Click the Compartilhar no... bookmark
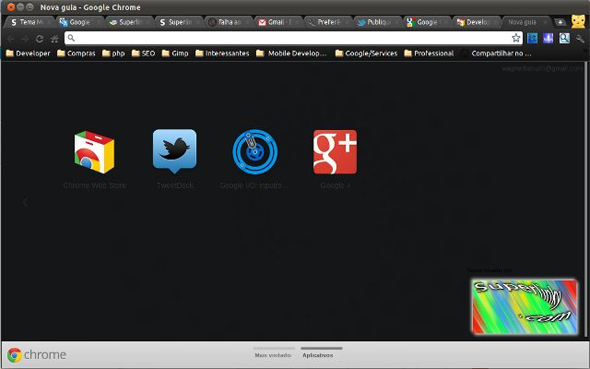Image resolution: width=590 pixels, height=369 pixels. click(497, 53)
